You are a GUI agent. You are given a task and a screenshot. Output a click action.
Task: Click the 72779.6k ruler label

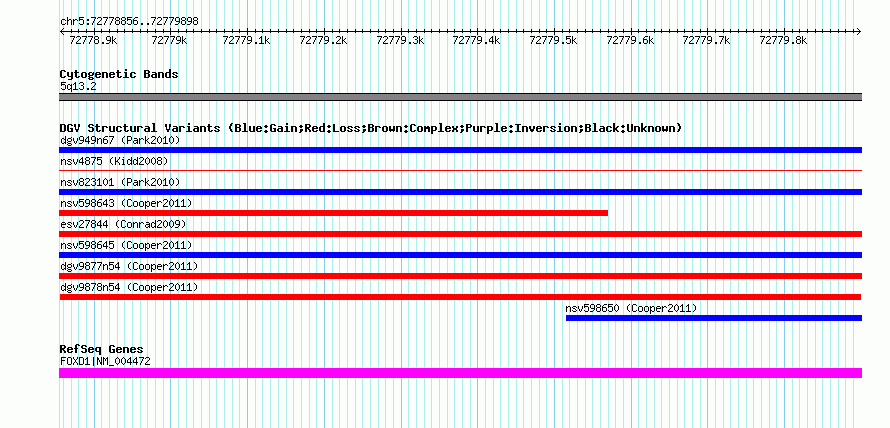coord(630,41)
